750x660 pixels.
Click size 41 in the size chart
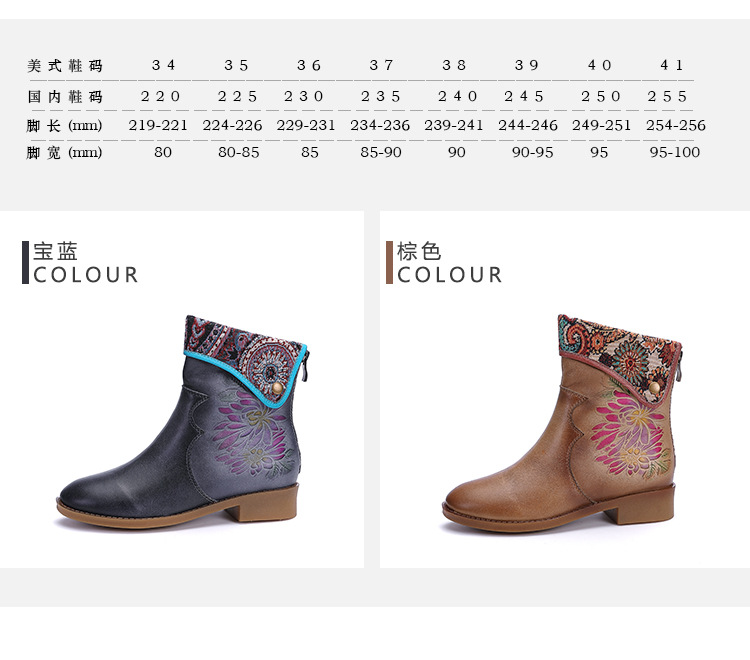tap(672, 65)
